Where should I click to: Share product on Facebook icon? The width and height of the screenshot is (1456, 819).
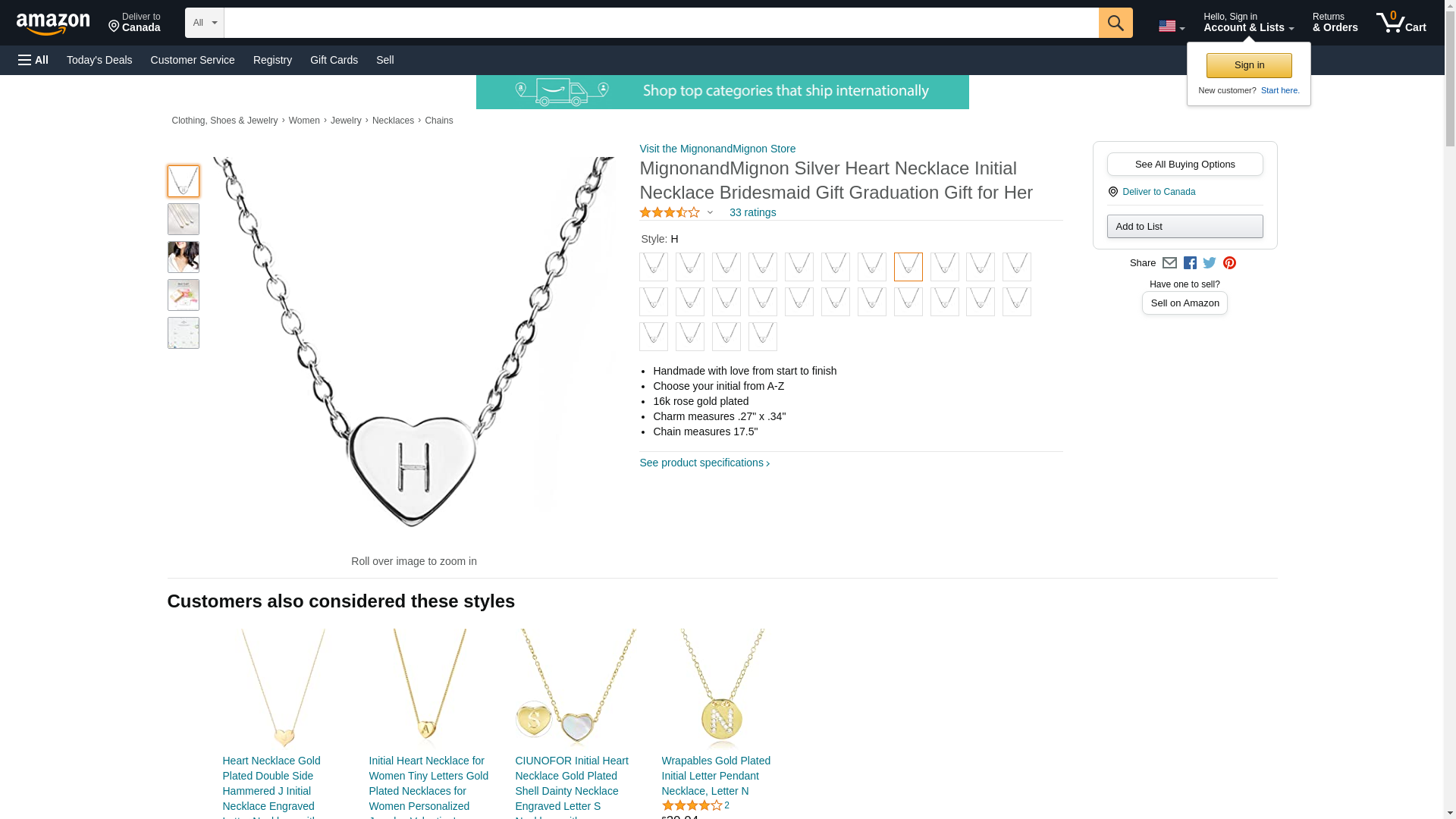(1190, 263)
